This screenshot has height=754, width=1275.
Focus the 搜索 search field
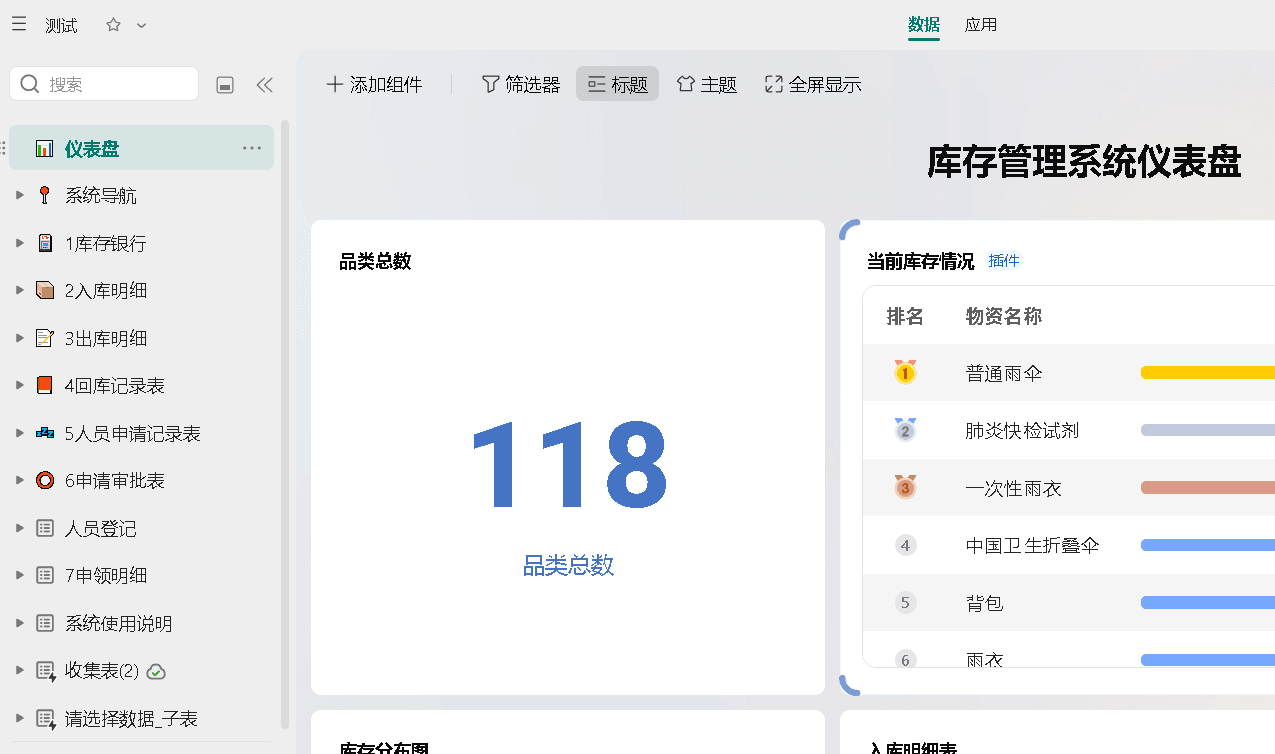[104, 84]
